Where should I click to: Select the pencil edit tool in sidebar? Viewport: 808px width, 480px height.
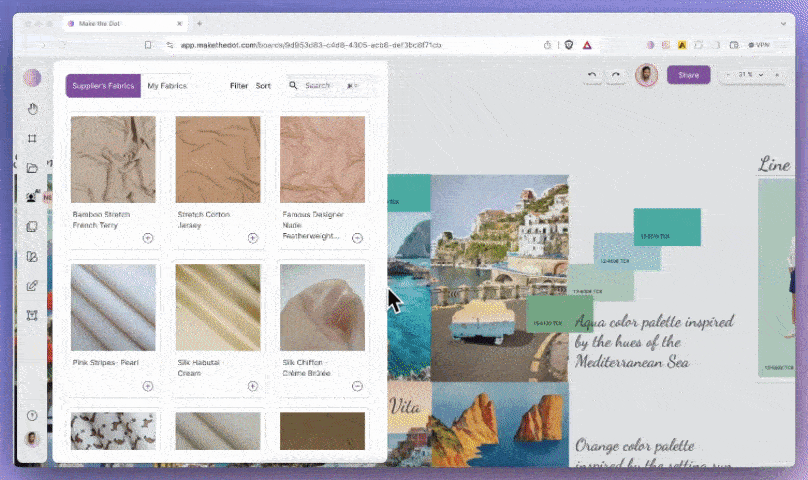coord(32,285)
